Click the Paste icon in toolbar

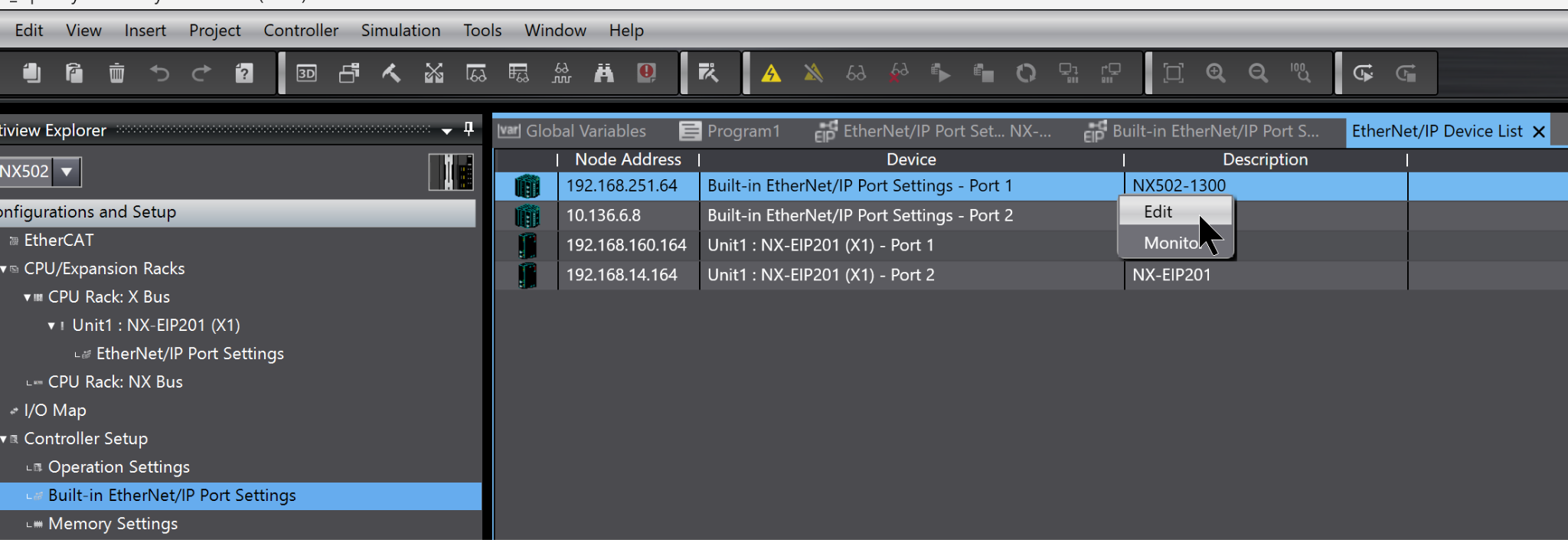(x=74, y=74)
